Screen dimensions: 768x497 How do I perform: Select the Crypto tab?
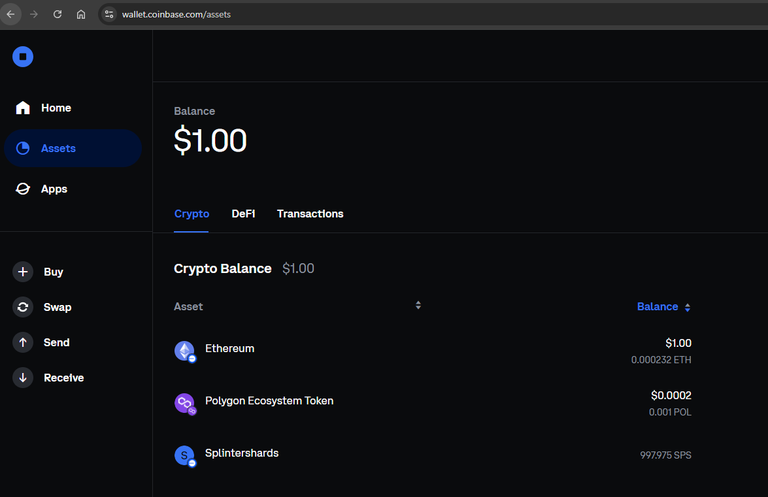(192, 214)
